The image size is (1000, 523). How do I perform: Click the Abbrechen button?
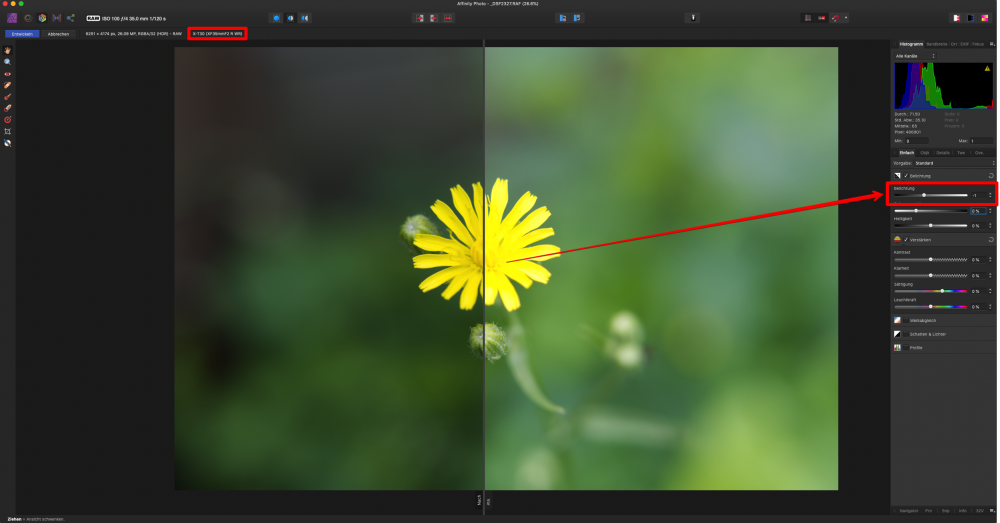pyautogui.click(x=58, y=34)
